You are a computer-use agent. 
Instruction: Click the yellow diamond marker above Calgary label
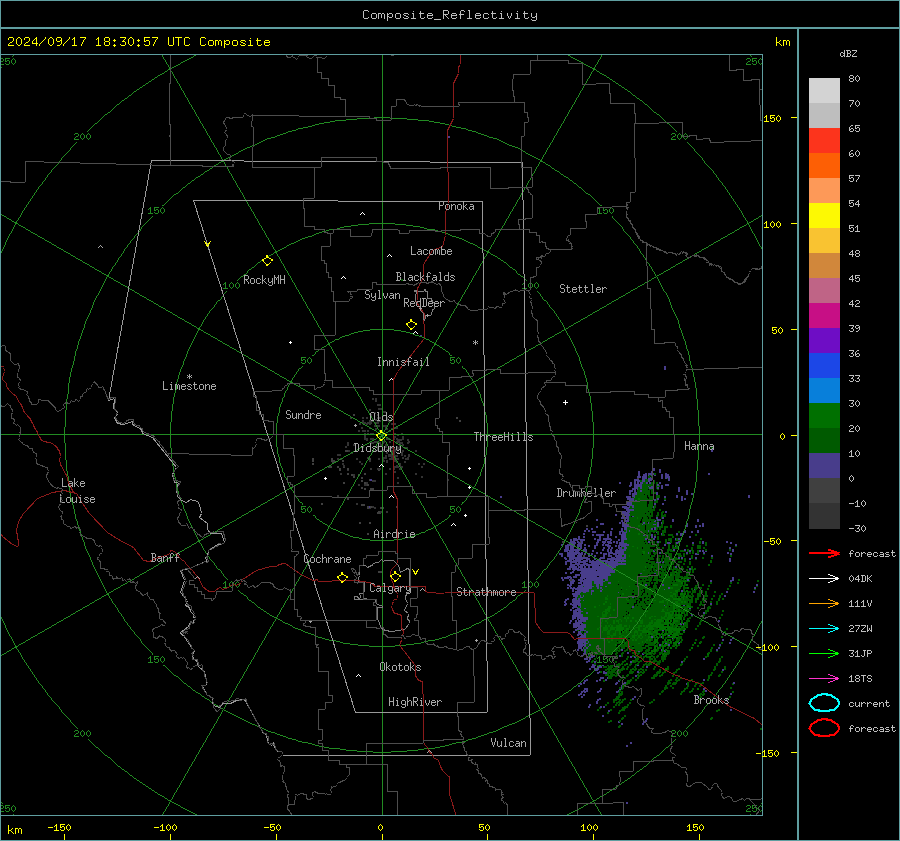(x=395, y=576)
